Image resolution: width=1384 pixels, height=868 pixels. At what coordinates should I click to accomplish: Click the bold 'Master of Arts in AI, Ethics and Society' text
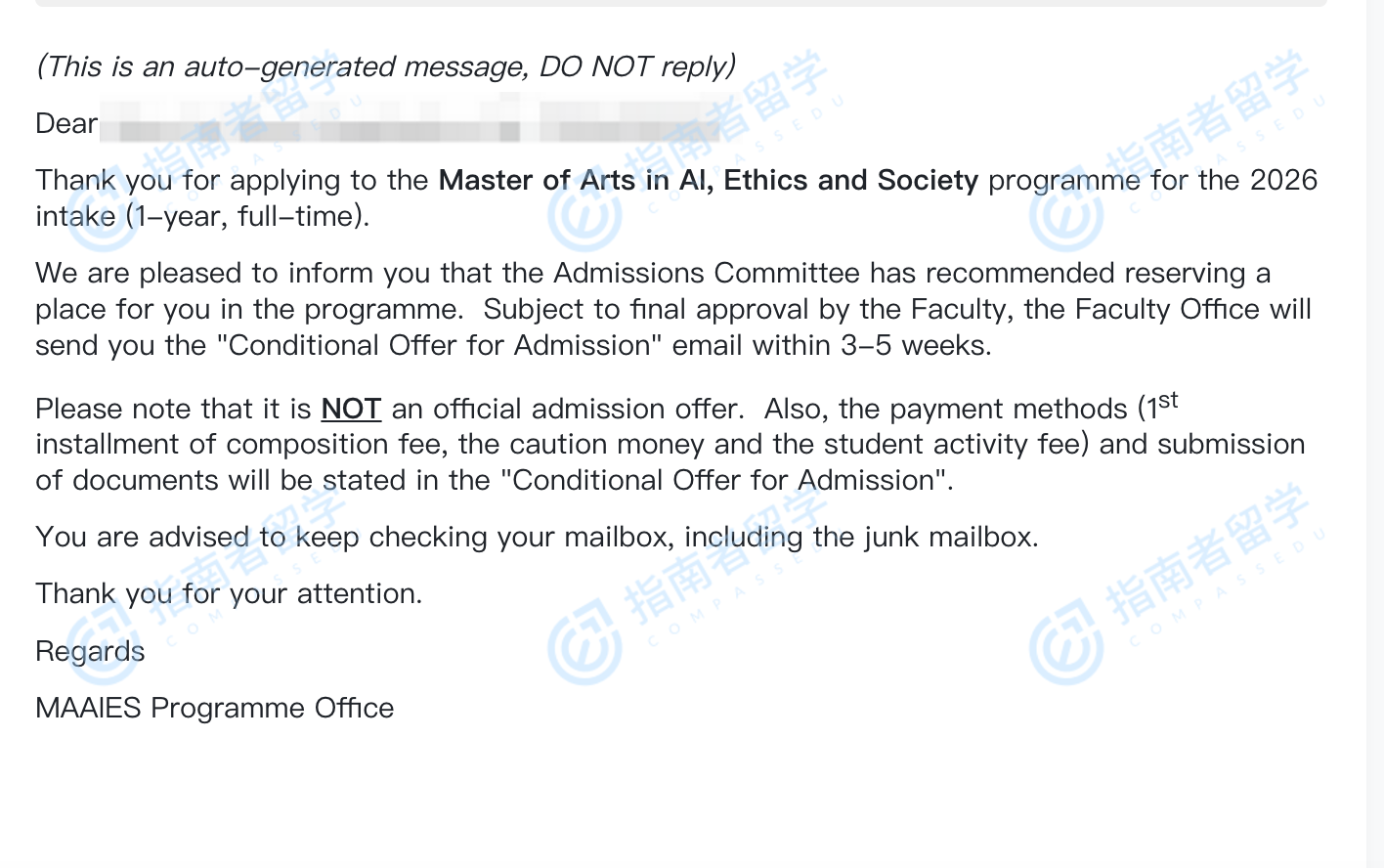click(708, 181)
